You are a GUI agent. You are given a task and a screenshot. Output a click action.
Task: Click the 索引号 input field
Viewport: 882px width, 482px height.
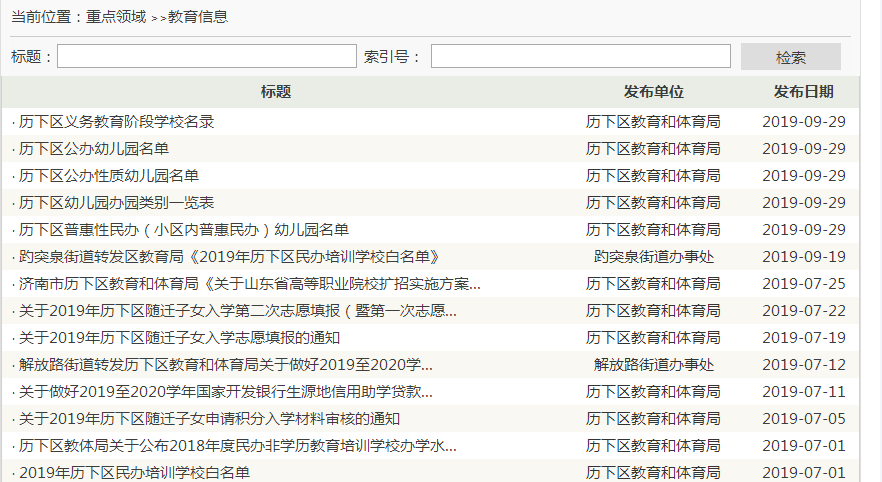[x=580, y=56]
